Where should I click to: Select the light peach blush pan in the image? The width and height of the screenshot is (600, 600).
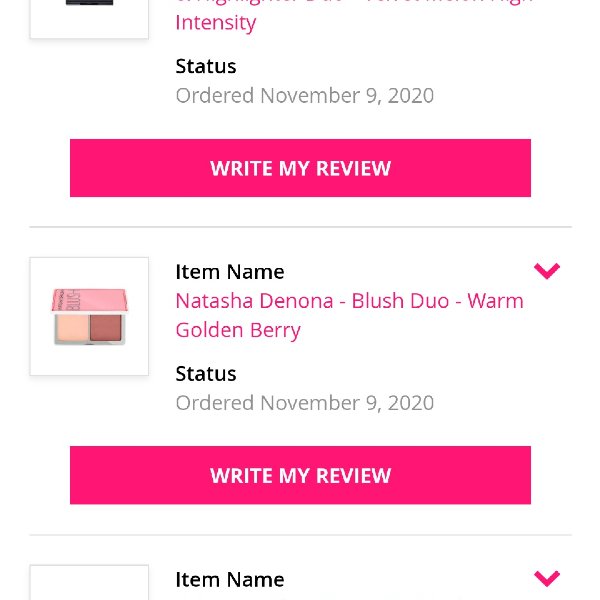click(72, 328)
